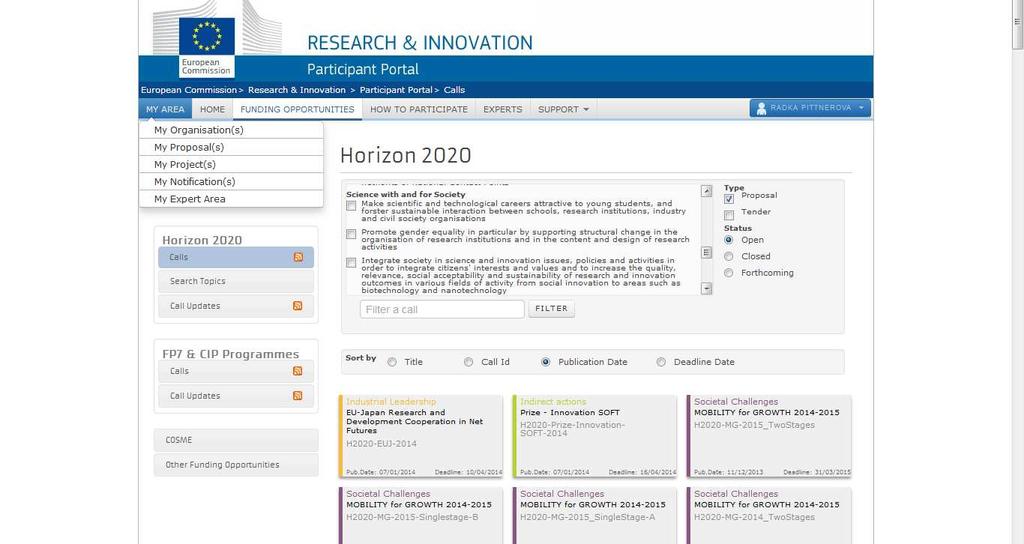The width and height of the screenshot is (1024, 544).
Task: Open FP7 & CIP Call Updates link
Action: 236,396
